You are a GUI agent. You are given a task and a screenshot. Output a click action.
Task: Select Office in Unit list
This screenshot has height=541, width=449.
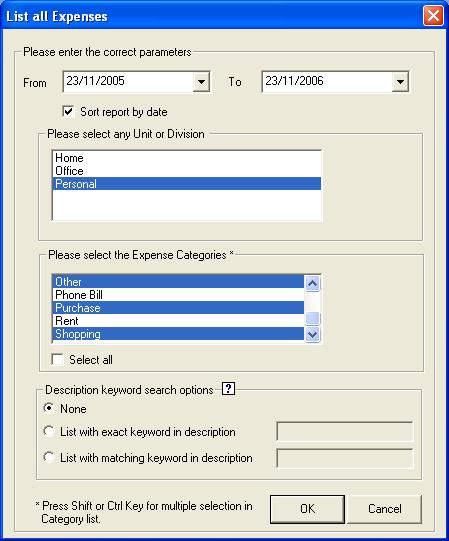pyautogui.click(x=187, y=171)
